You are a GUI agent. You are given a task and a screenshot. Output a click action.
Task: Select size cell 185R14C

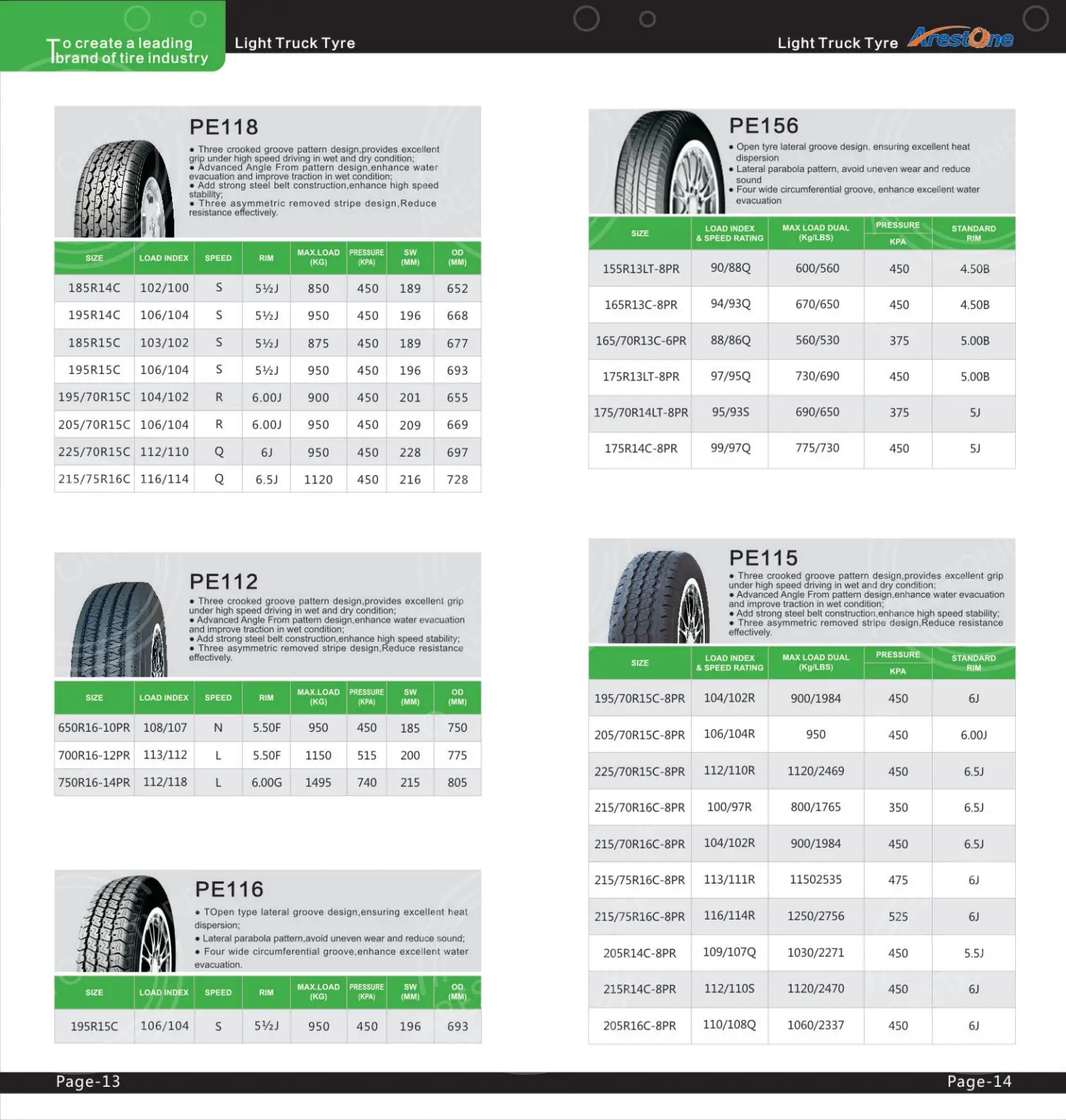tap(94, 288)
